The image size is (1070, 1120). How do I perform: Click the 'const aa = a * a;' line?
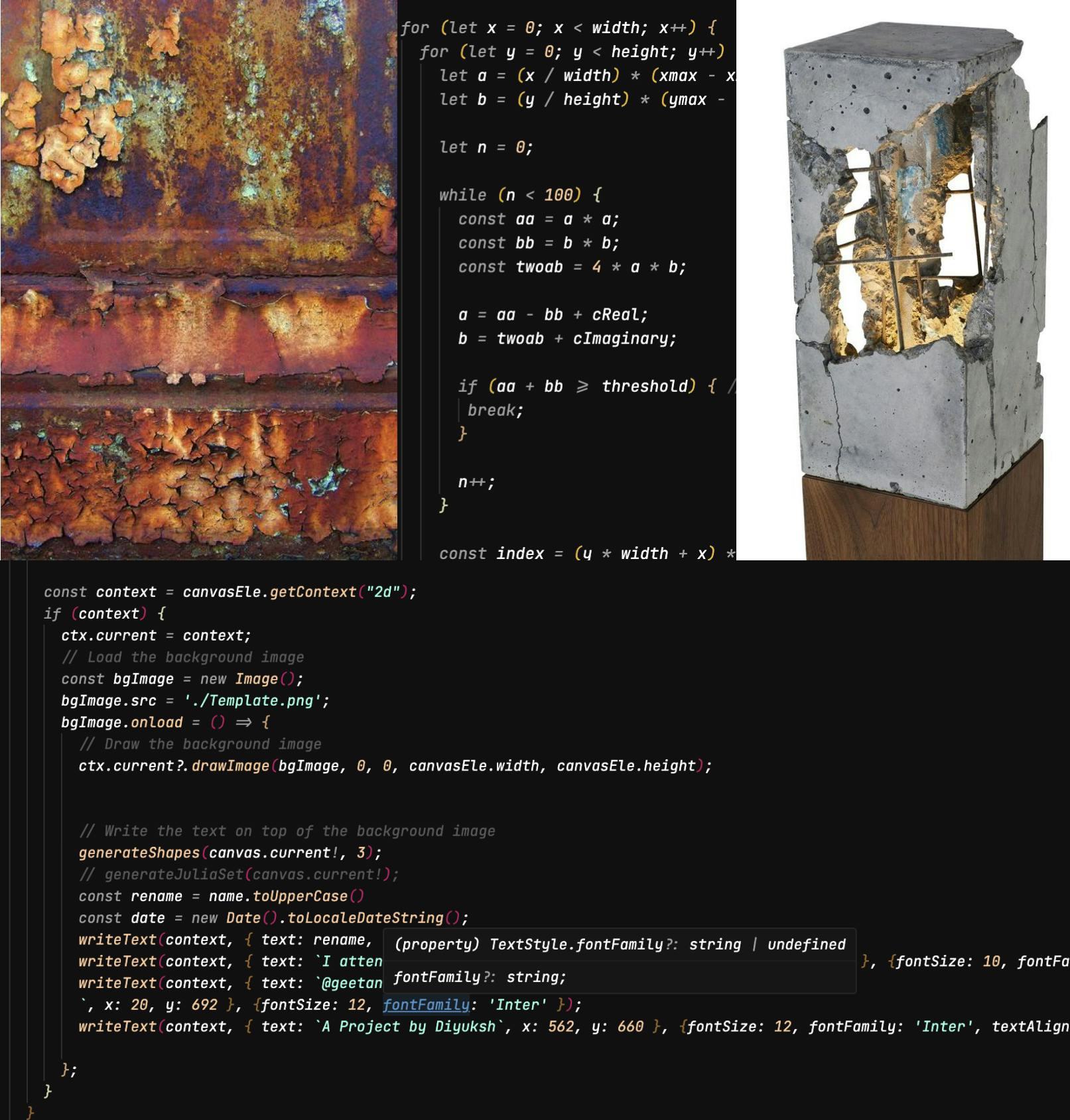(538, 219)
